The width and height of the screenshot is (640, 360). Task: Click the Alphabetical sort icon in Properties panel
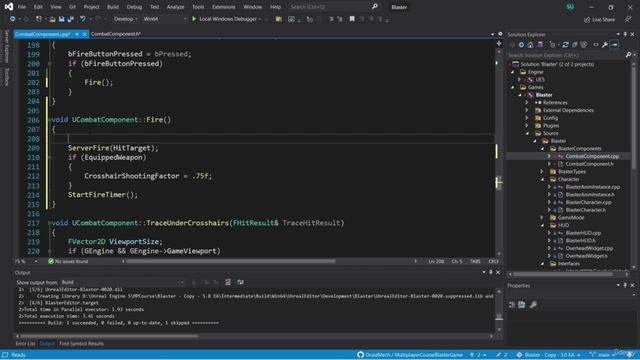pos(522,304)
